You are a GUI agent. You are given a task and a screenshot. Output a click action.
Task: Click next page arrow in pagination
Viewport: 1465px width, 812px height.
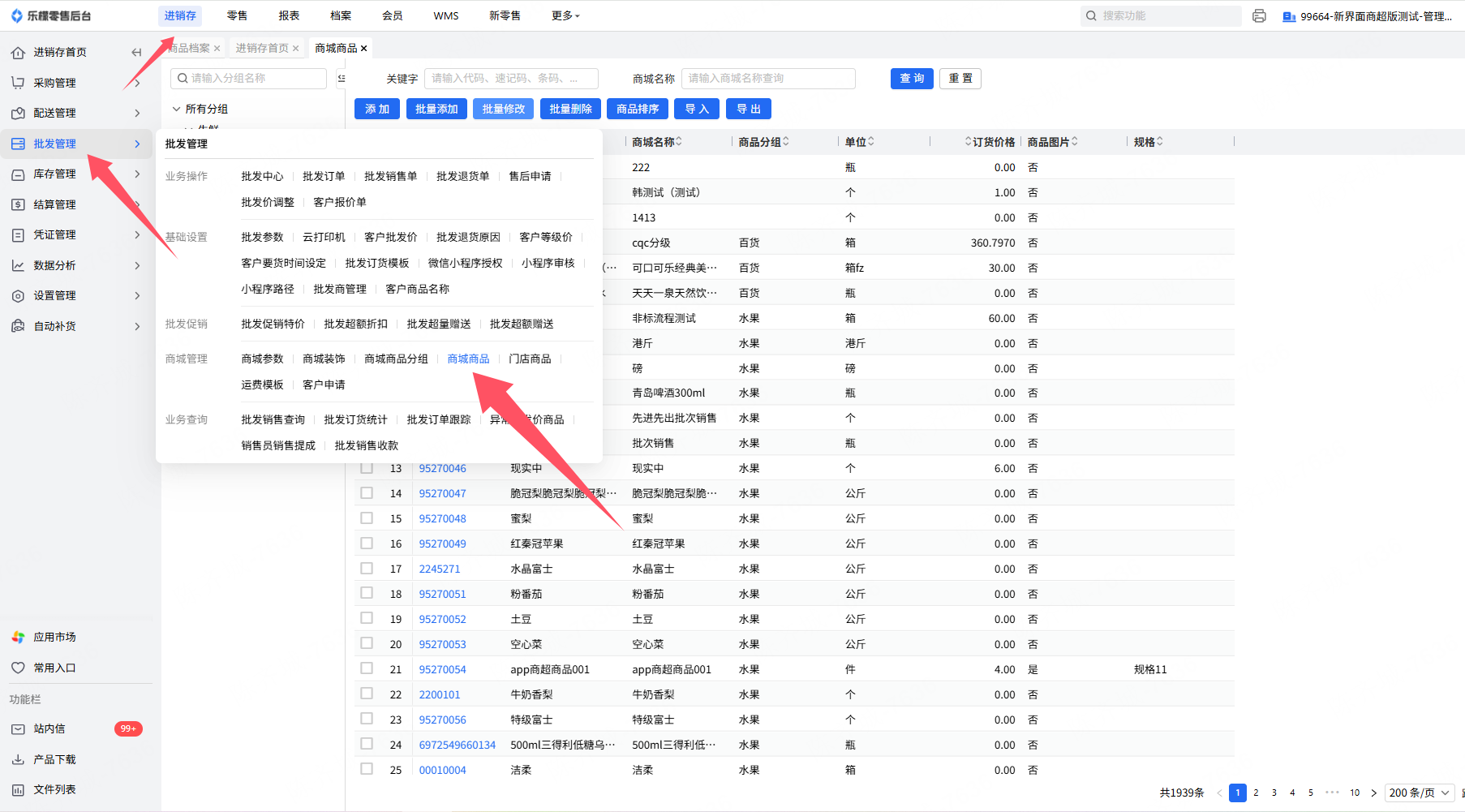click(1373, 793)
